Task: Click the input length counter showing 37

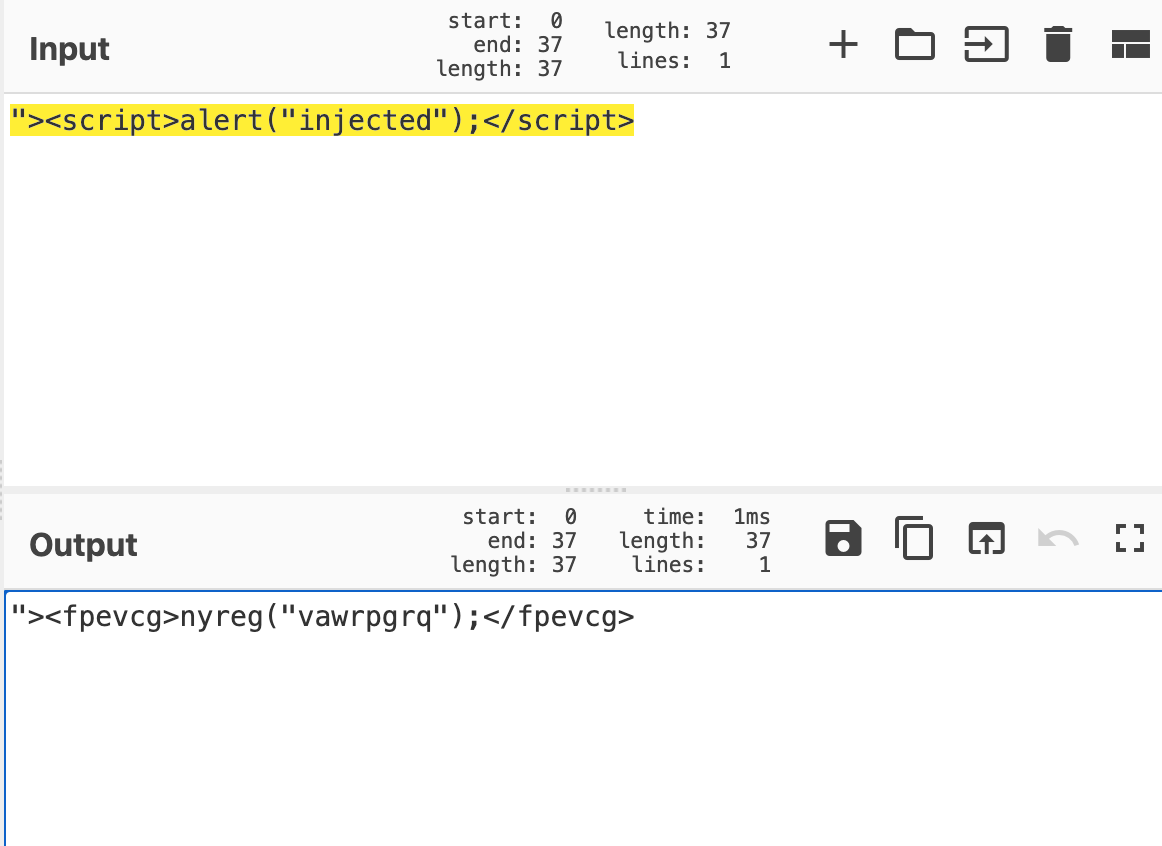Action: pos(668,31)
